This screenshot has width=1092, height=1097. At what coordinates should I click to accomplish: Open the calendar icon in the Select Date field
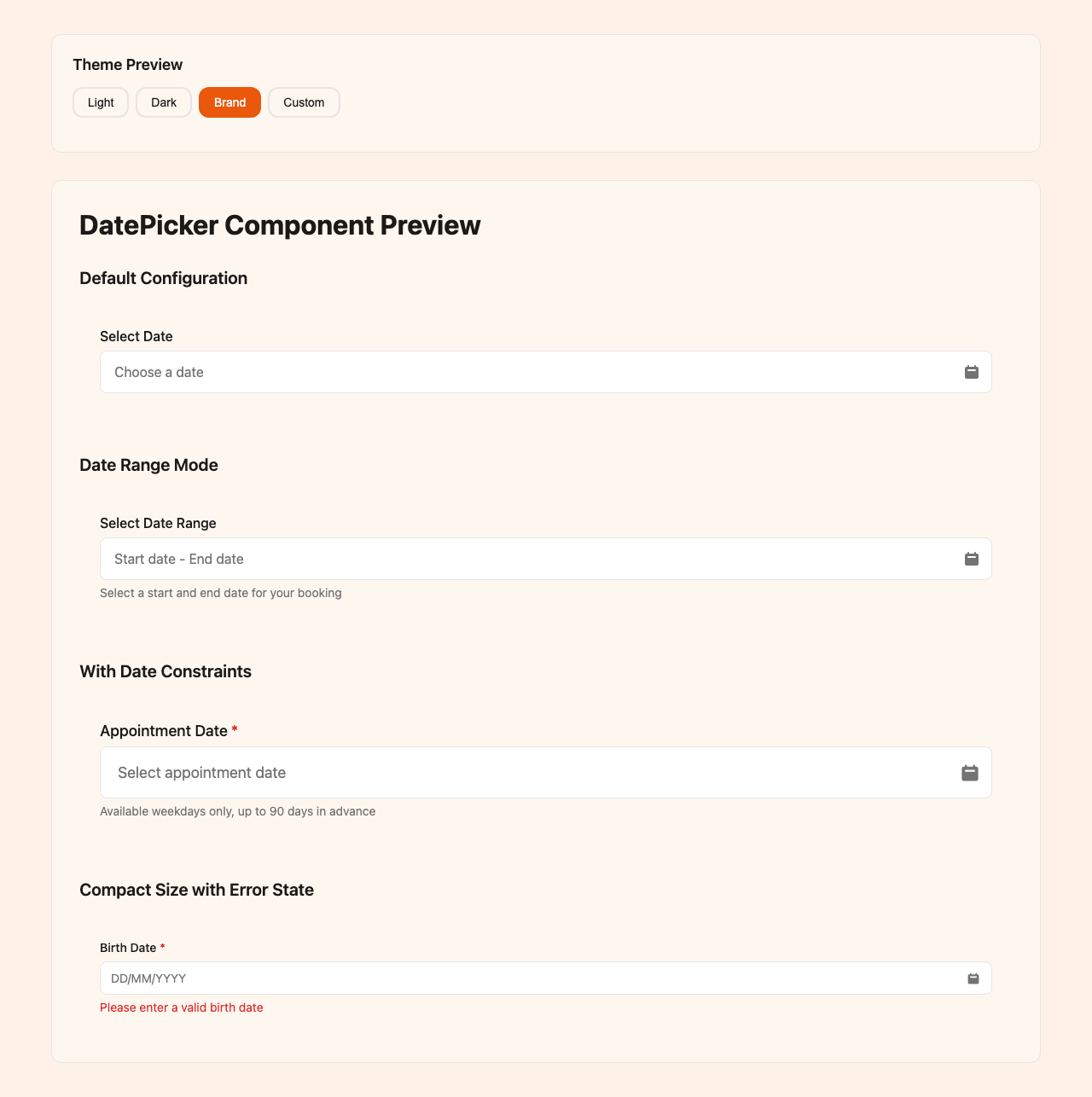click(971, 372)
